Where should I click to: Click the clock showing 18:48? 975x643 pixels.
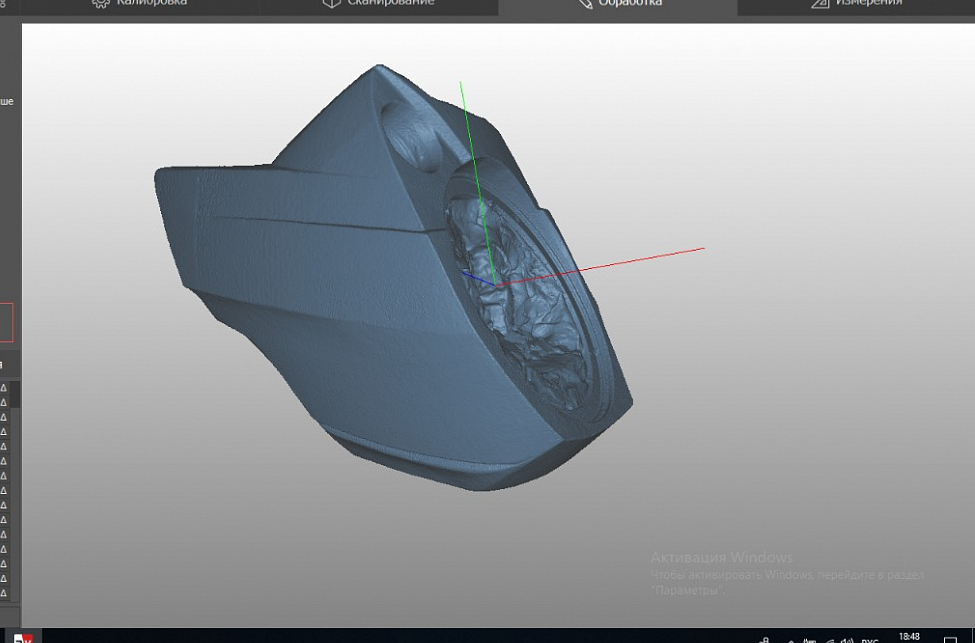click(908, 636)
